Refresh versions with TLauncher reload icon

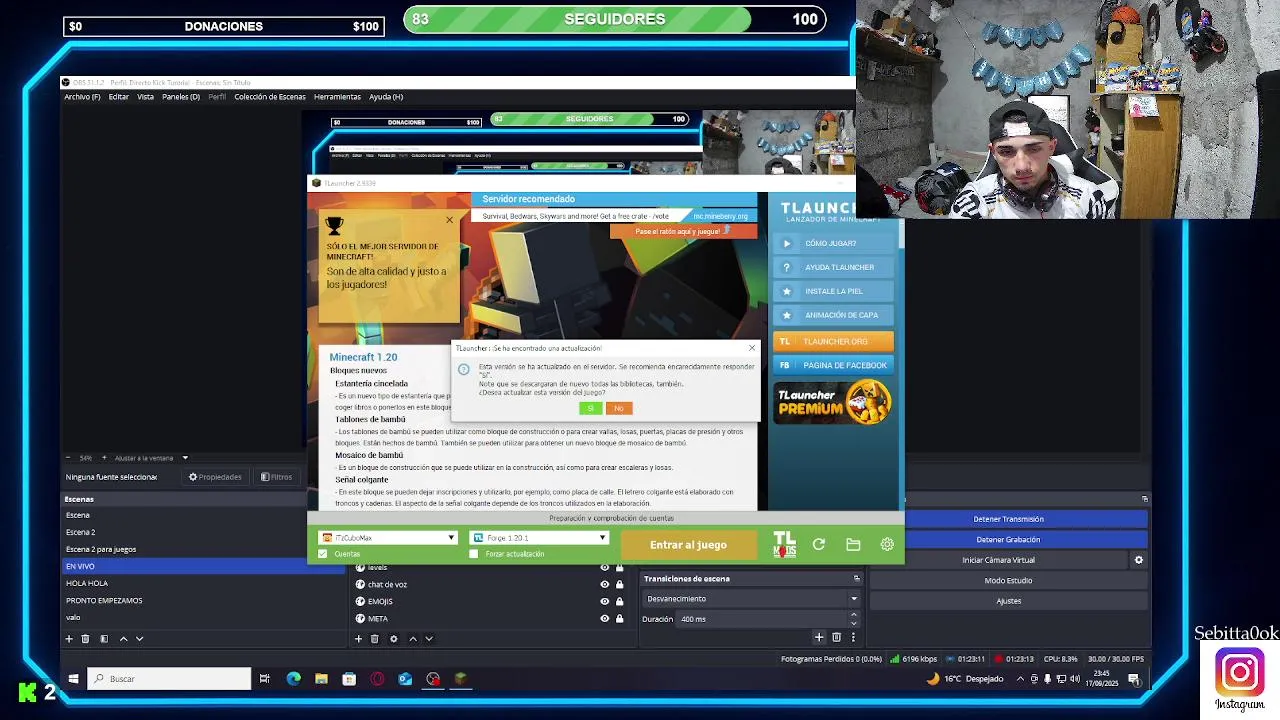(x=819, y=544)
